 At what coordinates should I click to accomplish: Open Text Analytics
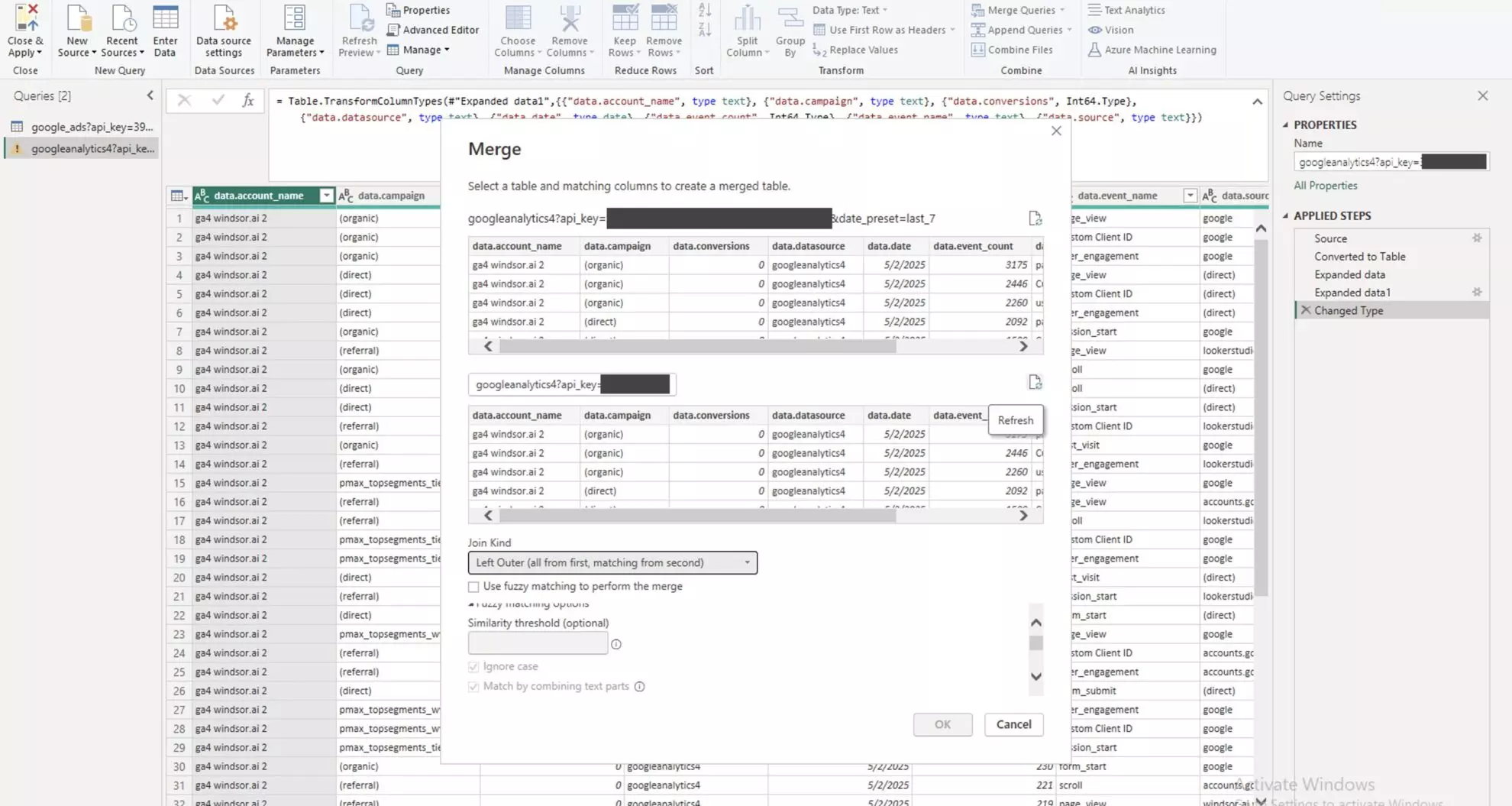(x=1126, y=10)
